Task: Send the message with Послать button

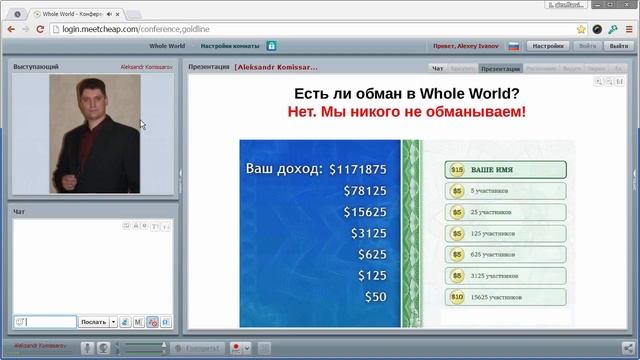Action: point(93,322)
